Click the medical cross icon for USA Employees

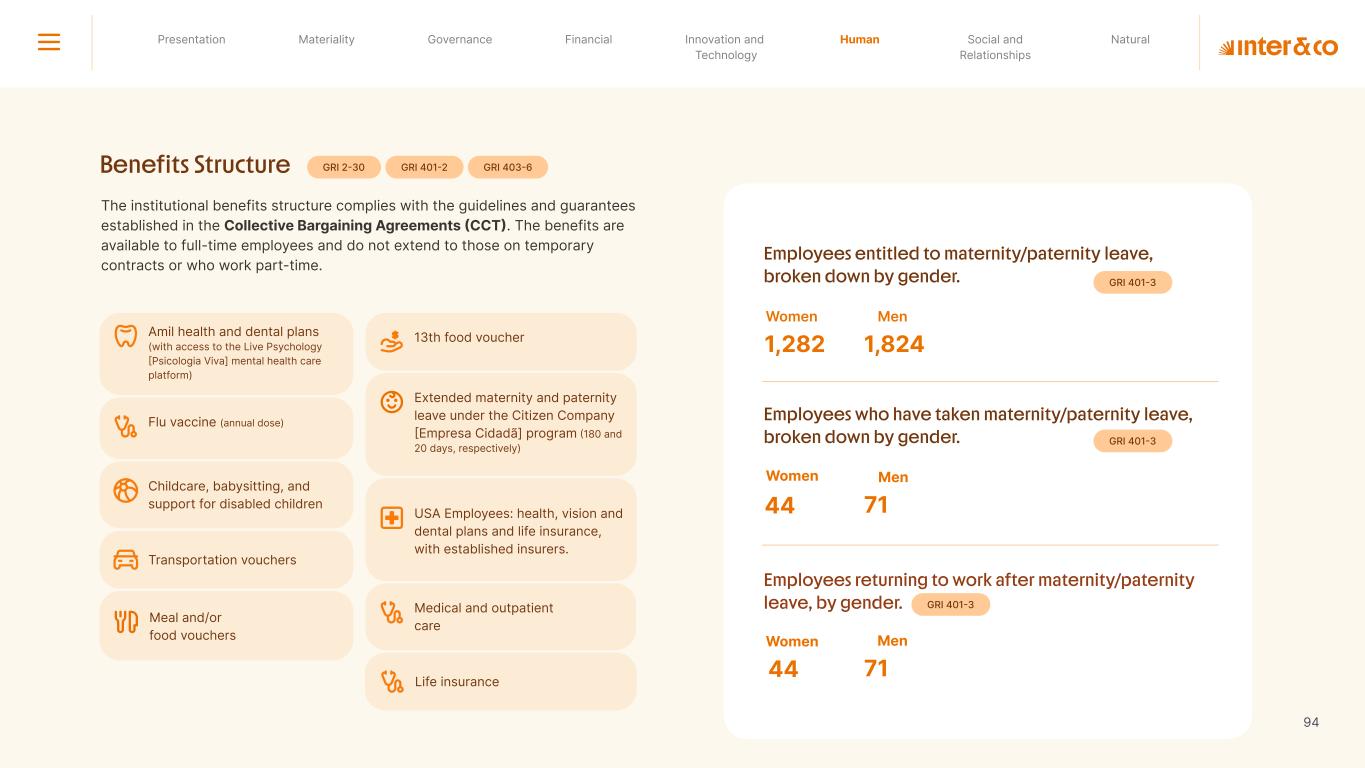[x=392, y=518]
